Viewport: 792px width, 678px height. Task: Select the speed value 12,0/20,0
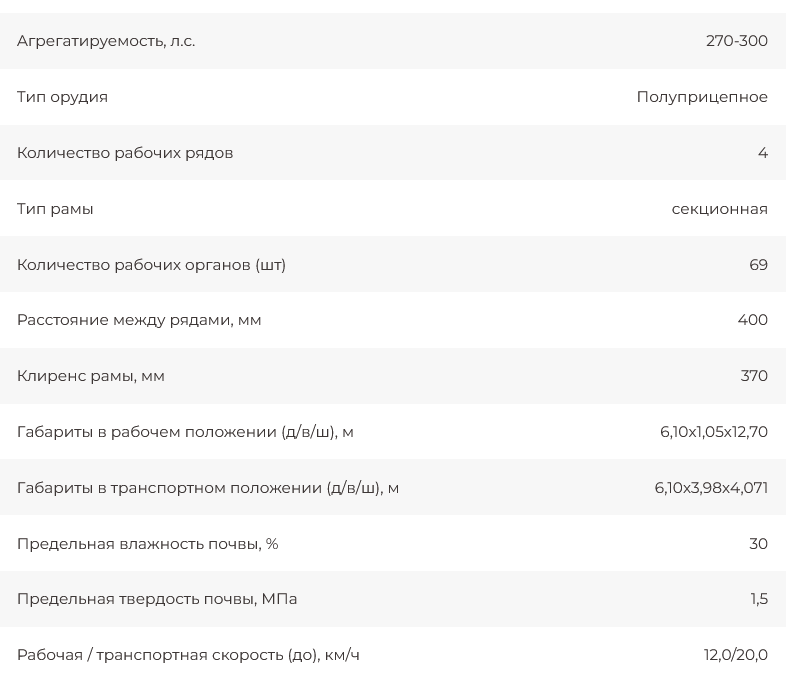point(735,655)
